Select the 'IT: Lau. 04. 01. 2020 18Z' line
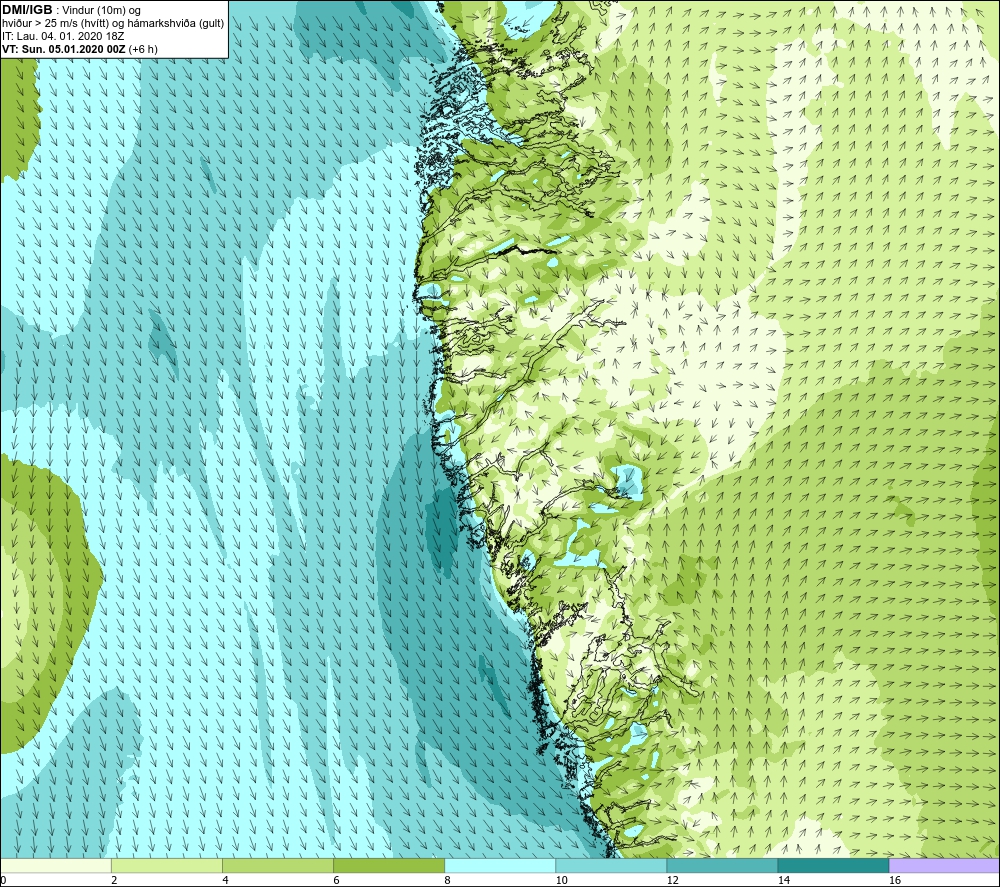The width and height of the screenshot is (1000, 887). [x=63, y=36]
